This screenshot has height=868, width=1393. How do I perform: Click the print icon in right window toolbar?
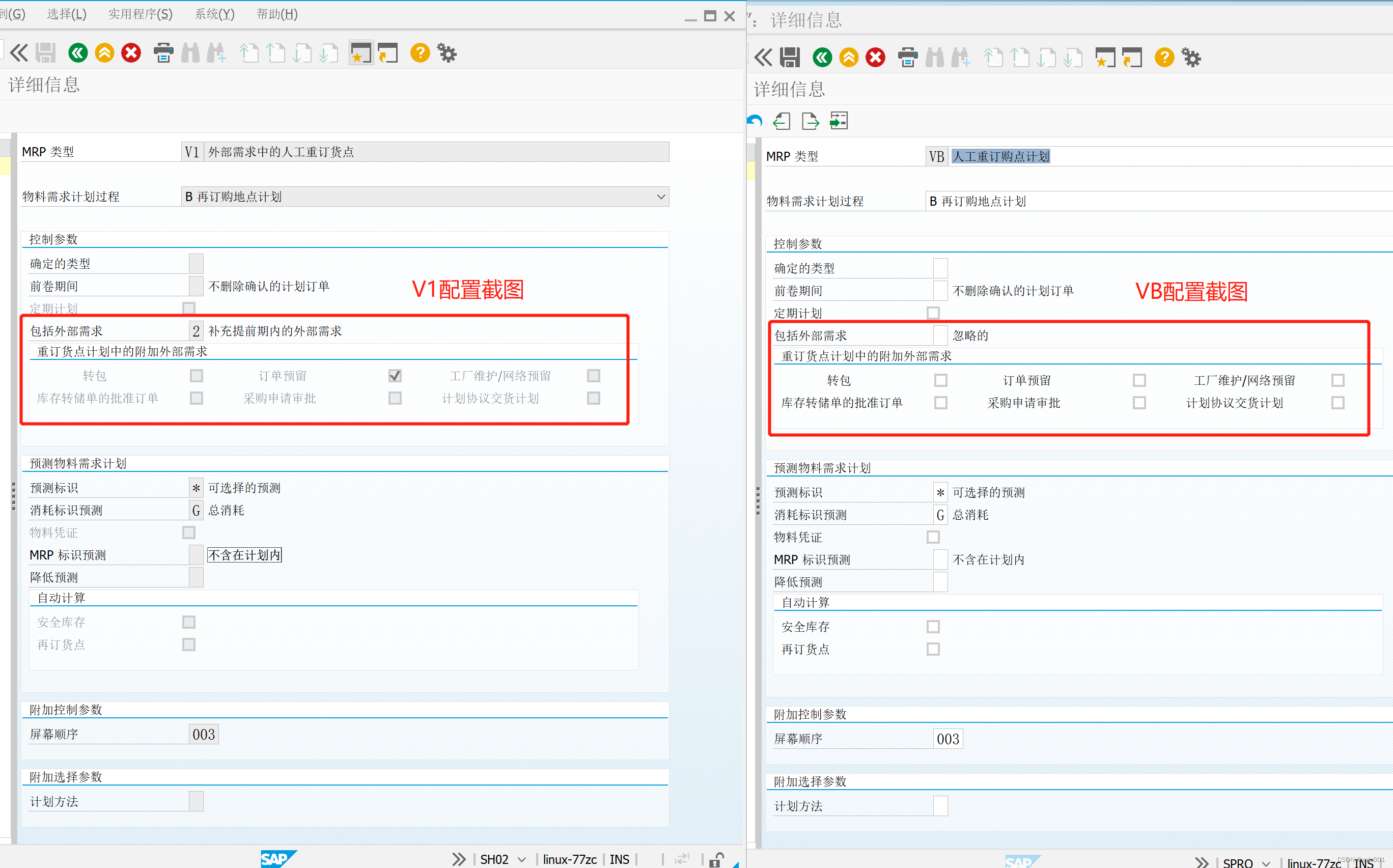pos(908,58)
